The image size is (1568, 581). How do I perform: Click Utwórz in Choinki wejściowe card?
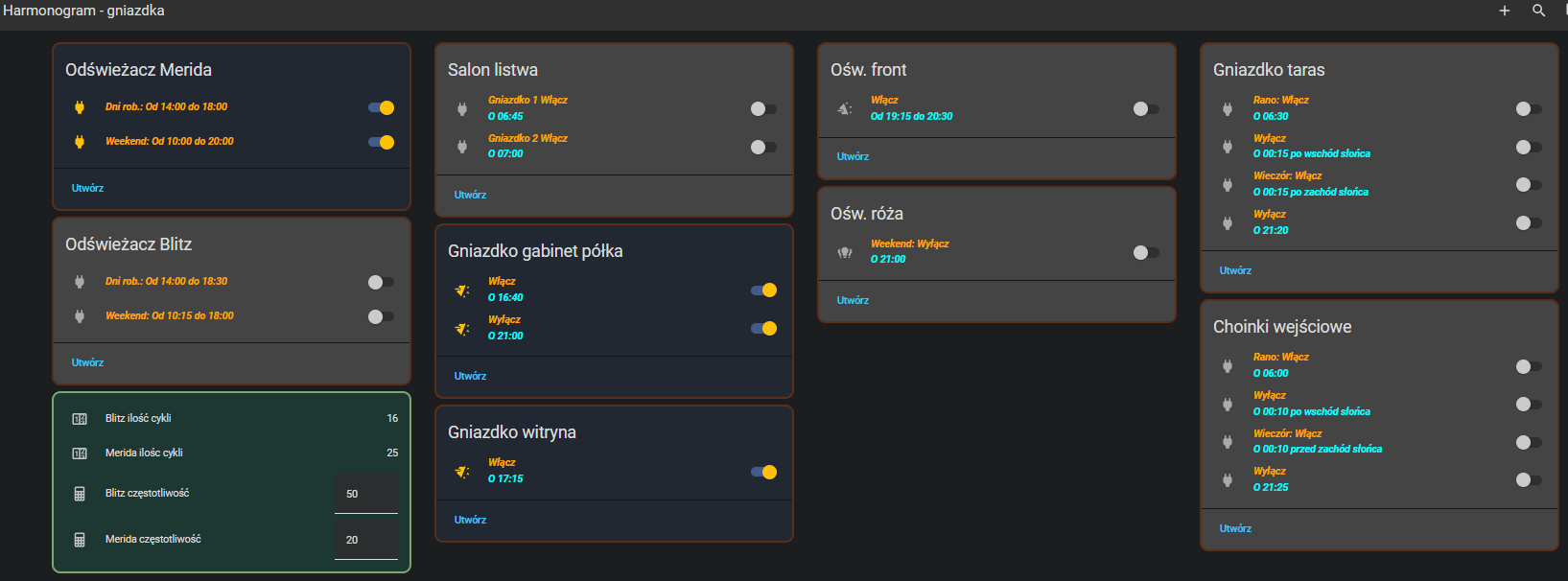(x=1235, y=528)
